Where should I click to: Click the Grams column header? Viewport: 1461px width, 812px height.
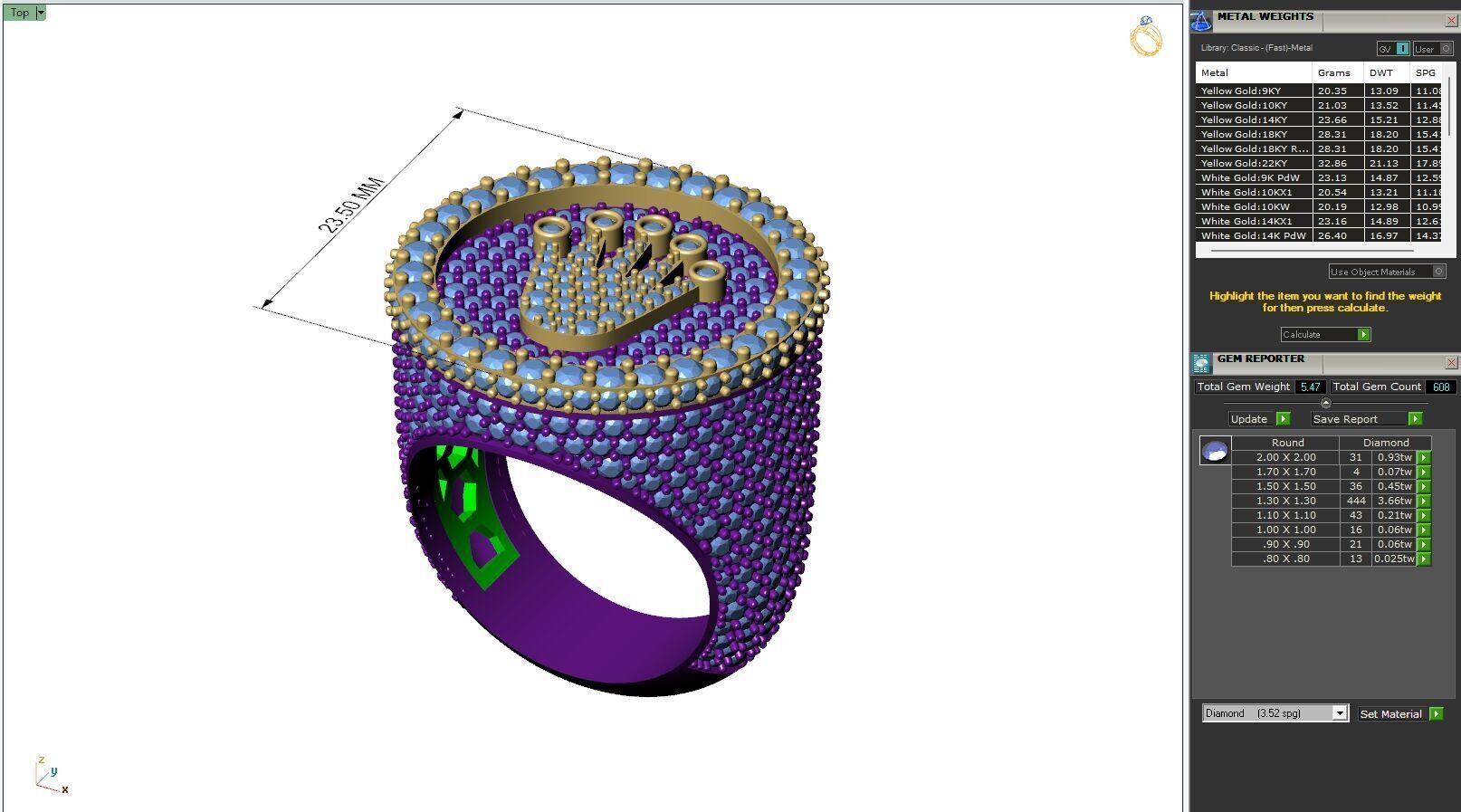pos(1338,72)
